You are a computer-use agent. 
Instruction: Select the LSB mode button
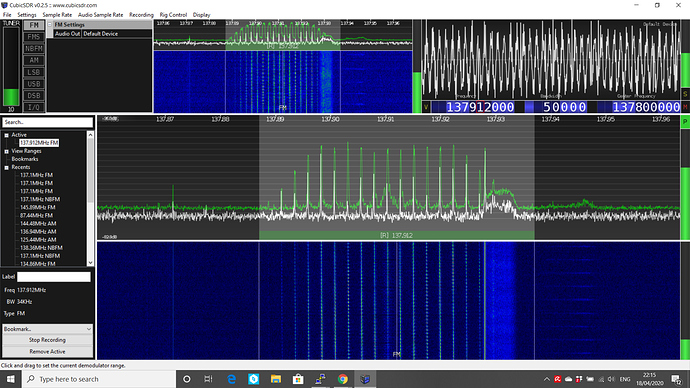coord(34,72)
